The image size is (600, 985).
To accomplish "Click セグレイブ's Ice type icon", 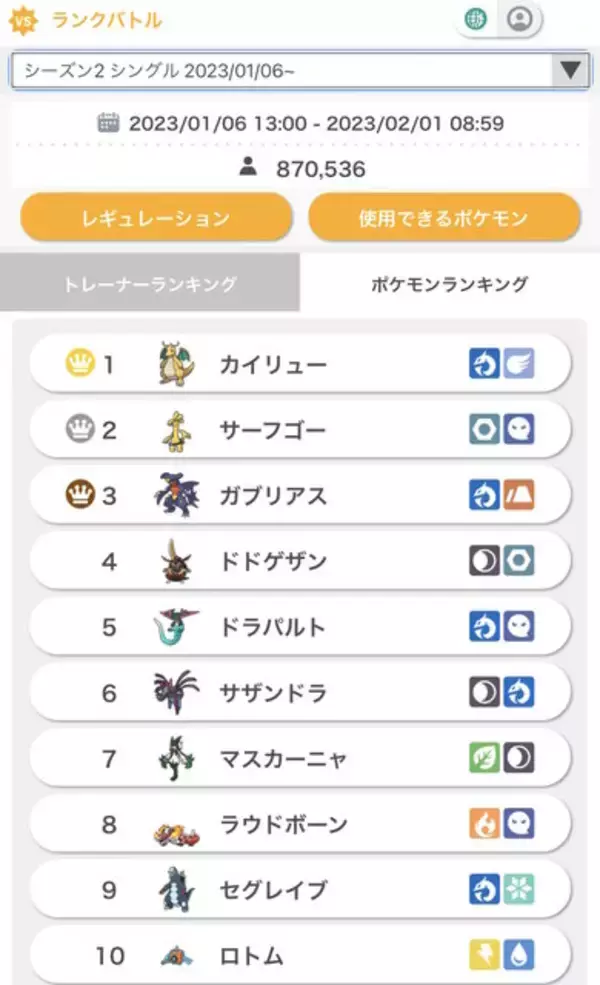I will (518, 890).
